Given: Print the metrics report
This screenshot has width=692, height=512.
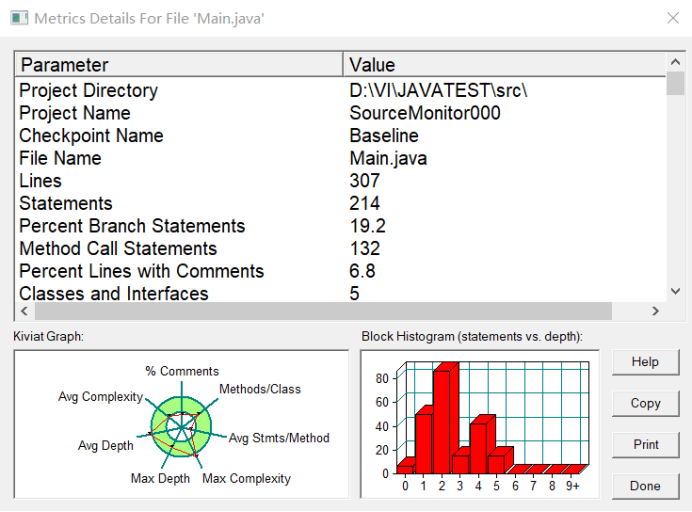Looking at the screenshot, I should [645, 444].
